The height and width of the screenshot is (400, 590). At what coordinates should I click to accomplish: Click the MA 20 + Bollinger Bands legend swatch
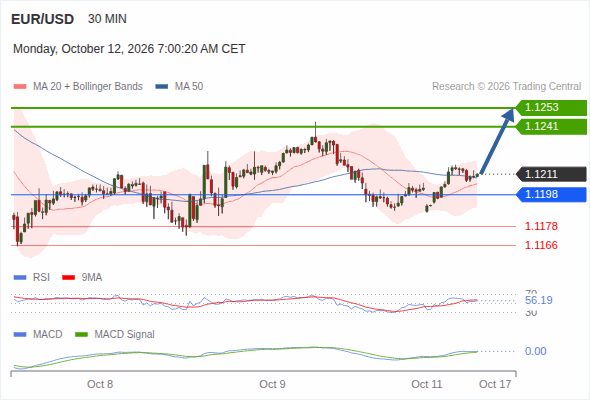(20, 87)
